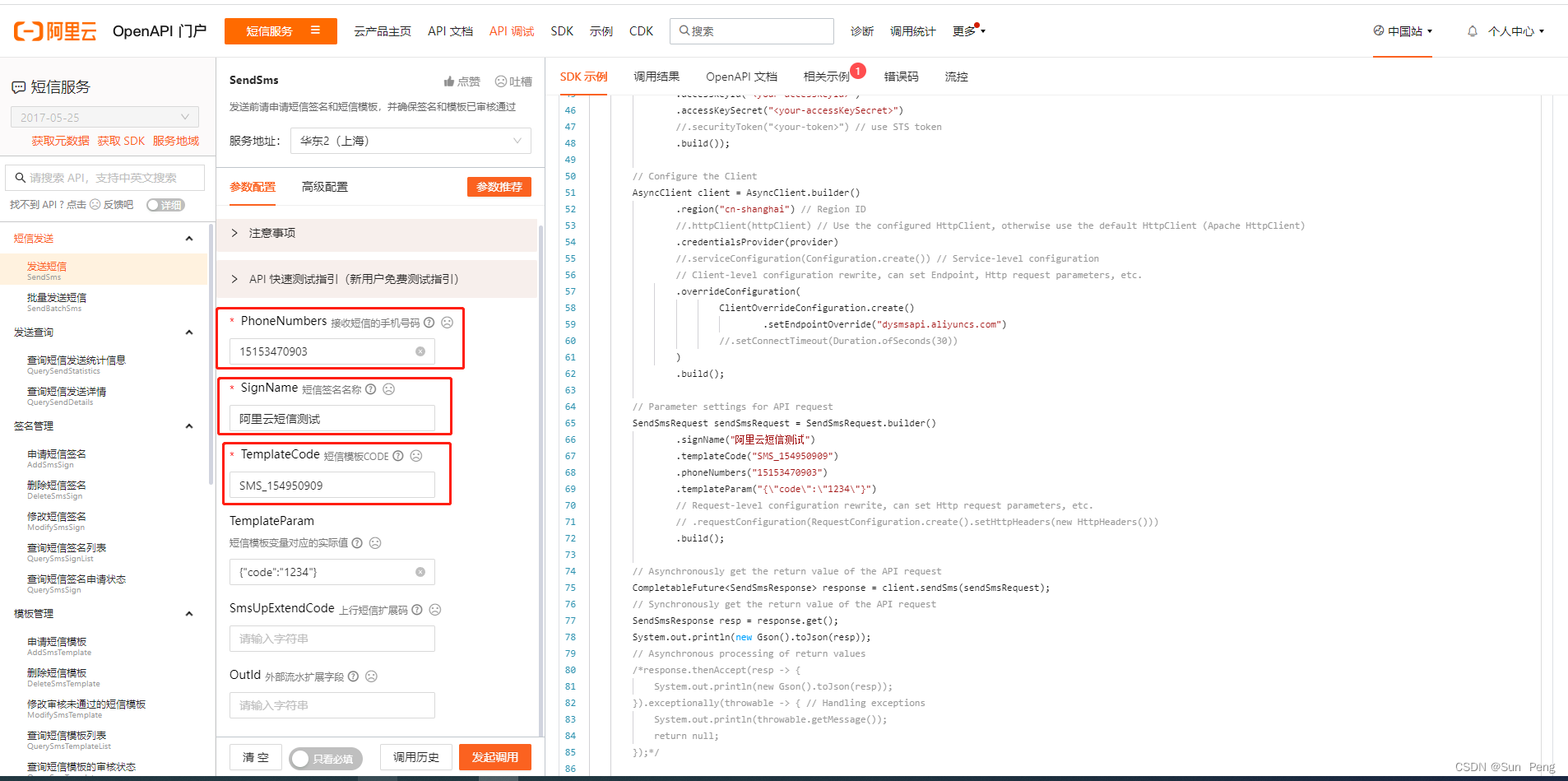Click the feedback face icon beside OutId

point(371,676)
